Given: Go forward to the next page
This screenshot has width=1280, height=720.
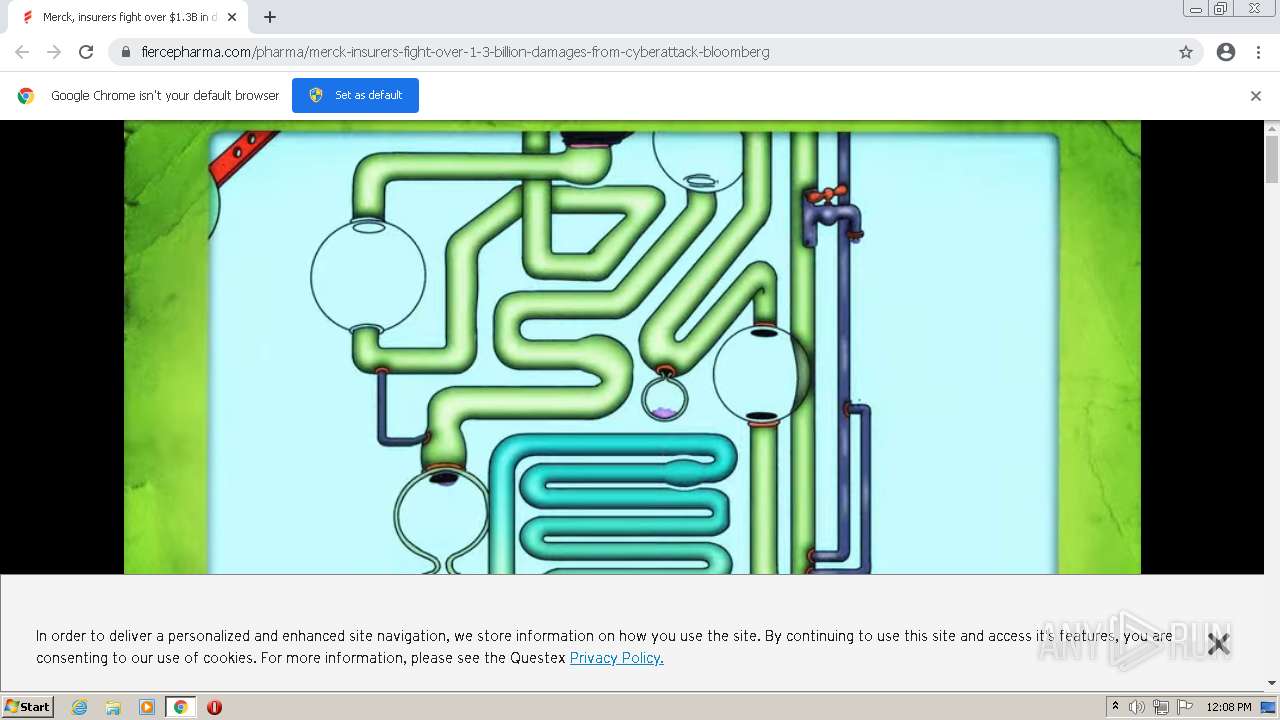Looking at the screenshot, I should tap(54, 52).
